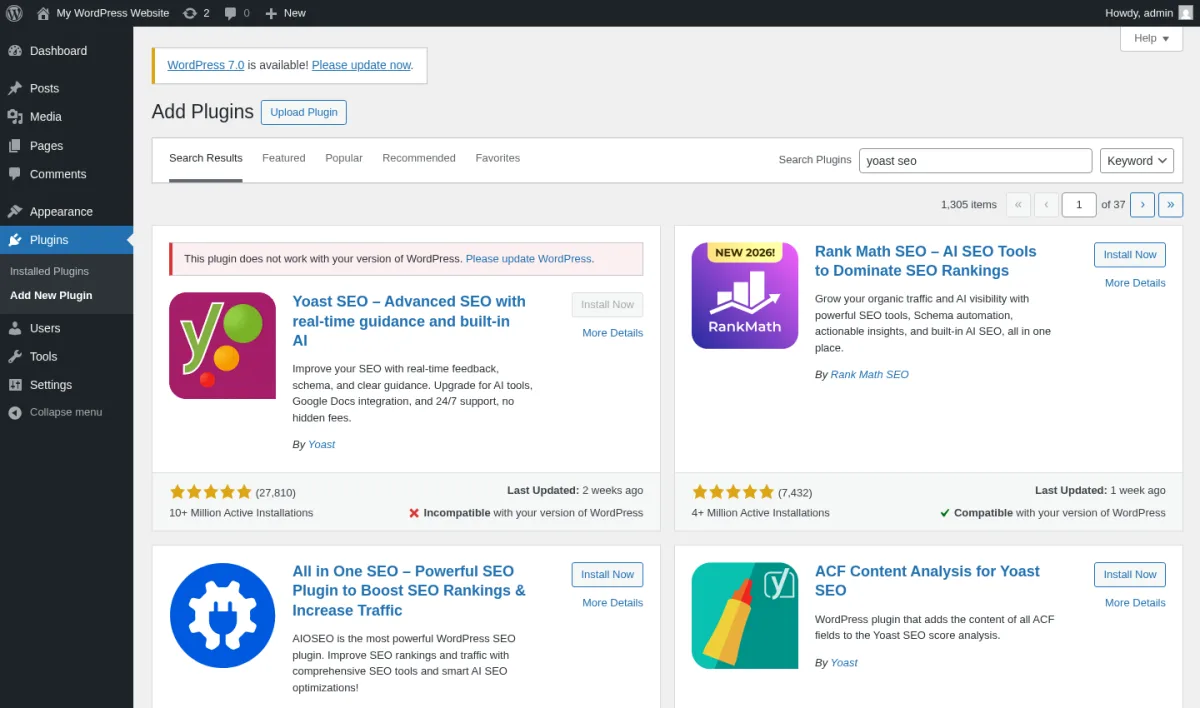The width and height of the screenshot is (1200, 708).
Task: Click the disabled Yoast Install Now button
Action: point(608,305)
